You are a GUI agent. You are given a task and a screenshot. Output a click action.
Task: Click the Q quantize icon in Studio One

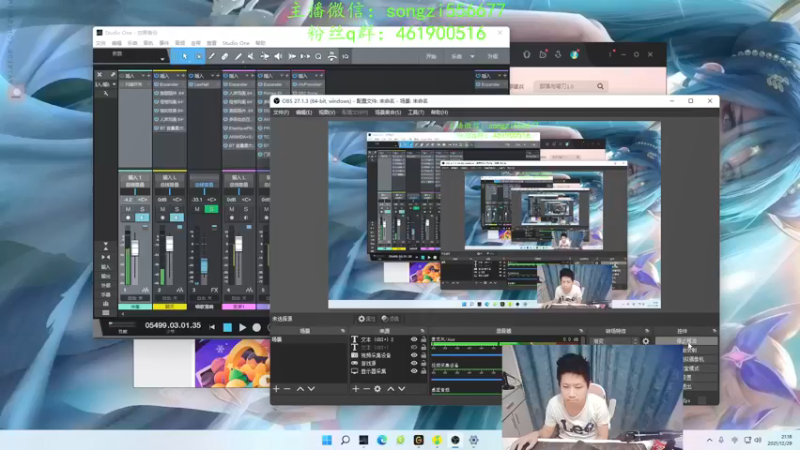point(318,57)
